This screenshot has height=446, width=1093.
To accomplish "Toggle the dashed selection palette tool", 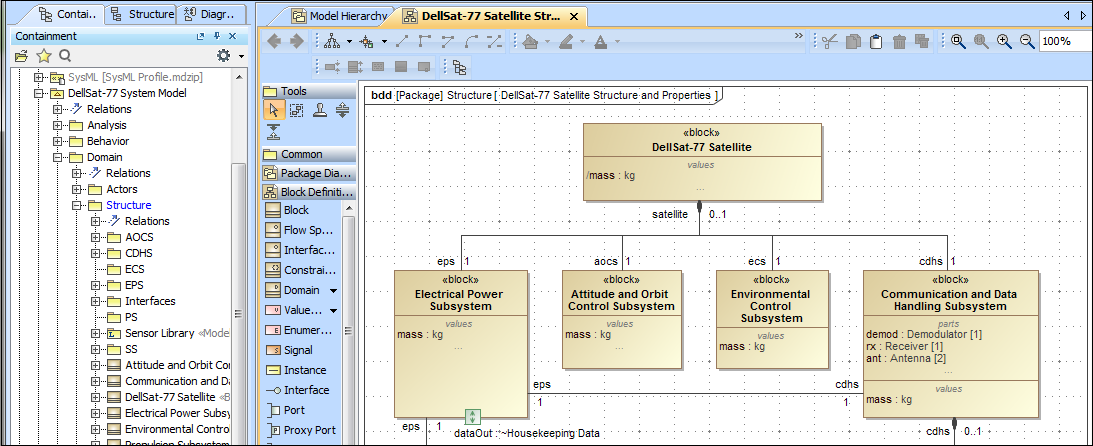I will (296, 109).
